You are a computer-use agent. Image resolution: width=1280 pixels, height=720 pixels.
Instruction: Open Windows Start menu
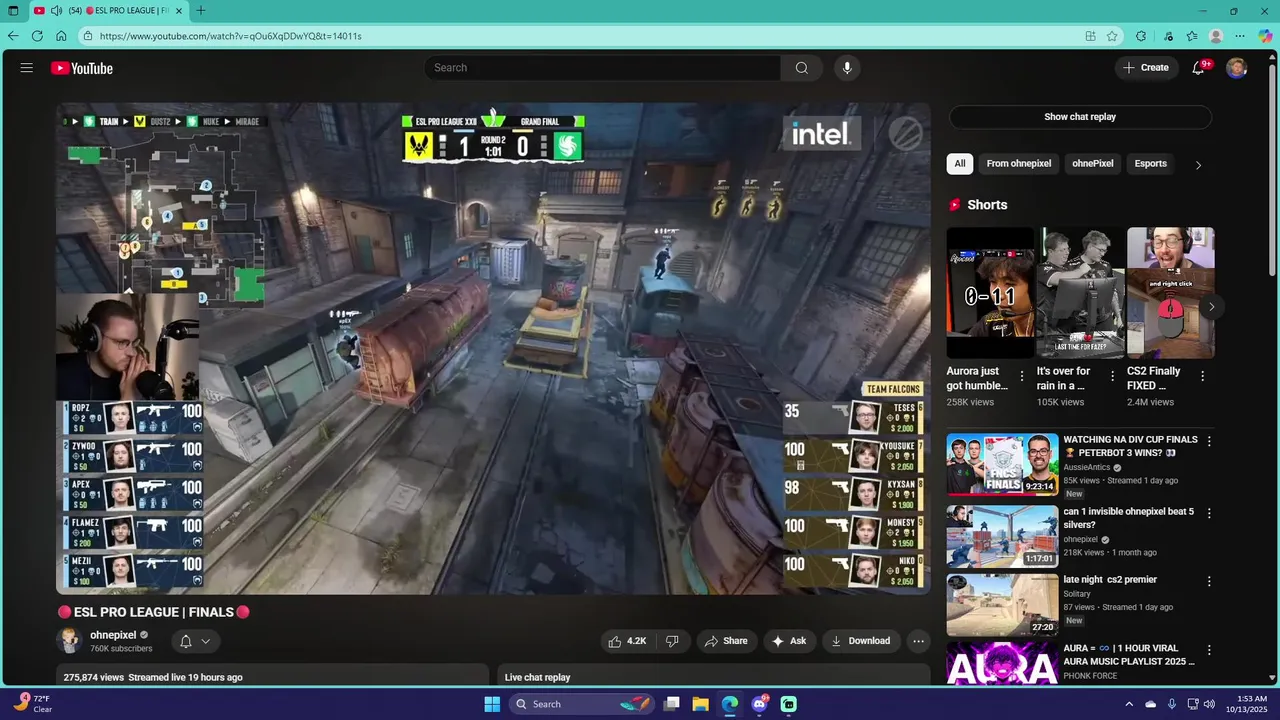(492, 704)
